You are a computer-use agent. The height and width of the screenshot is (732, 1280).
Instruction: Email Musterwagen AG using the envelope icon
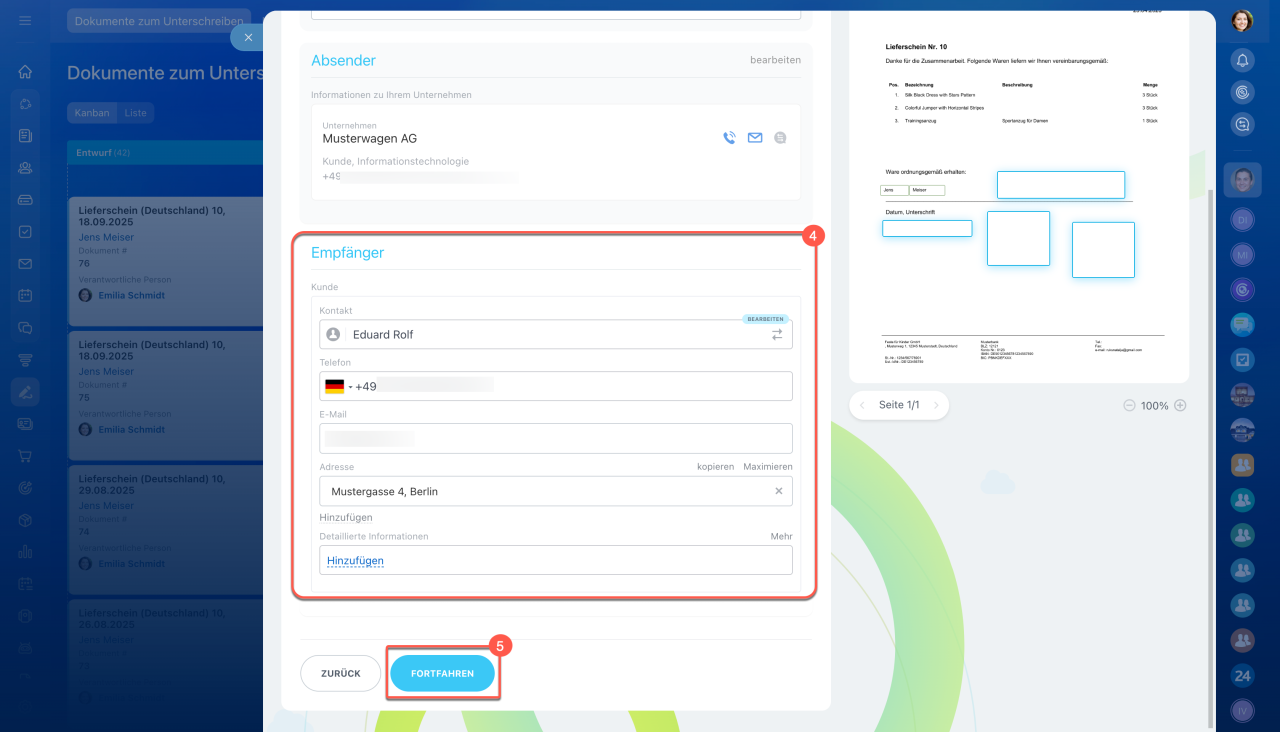tap(755, 138)
